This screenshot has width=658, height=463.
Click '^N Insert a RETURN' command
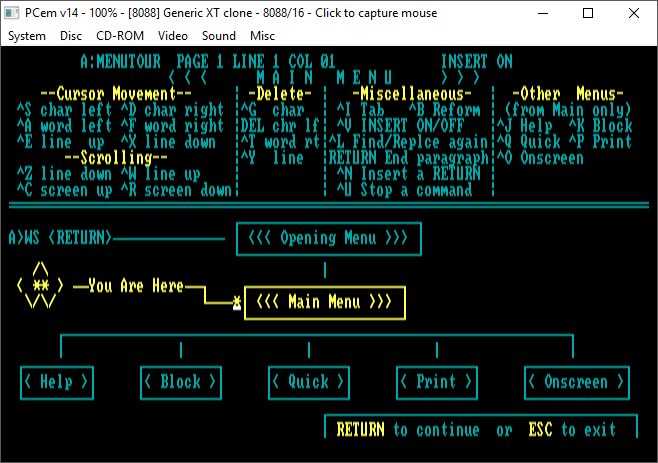click(408, 174)
